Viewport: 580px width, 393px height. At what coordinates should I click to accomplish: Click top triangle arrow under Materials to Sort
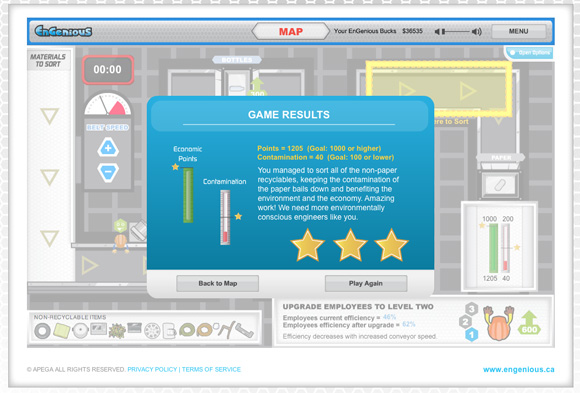[x=50, y=116]
